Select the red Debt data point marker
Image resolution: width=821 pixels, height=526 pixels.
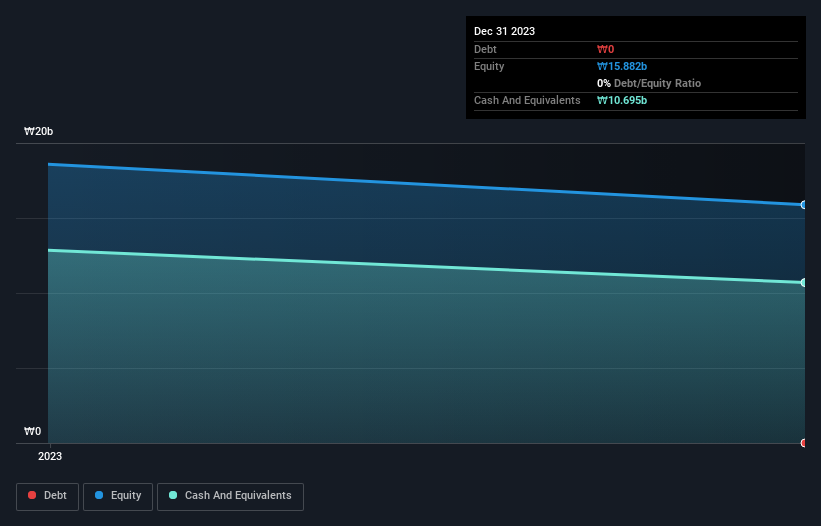(804, 443)
